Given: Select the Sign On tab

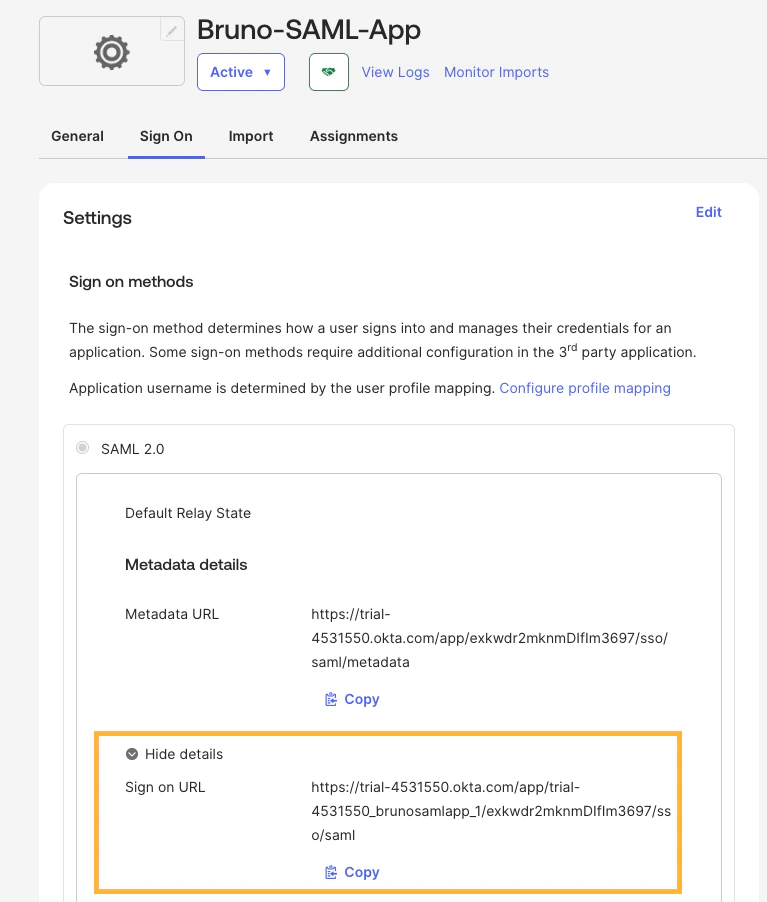Looking at the screenshot, I should point(166,136).
